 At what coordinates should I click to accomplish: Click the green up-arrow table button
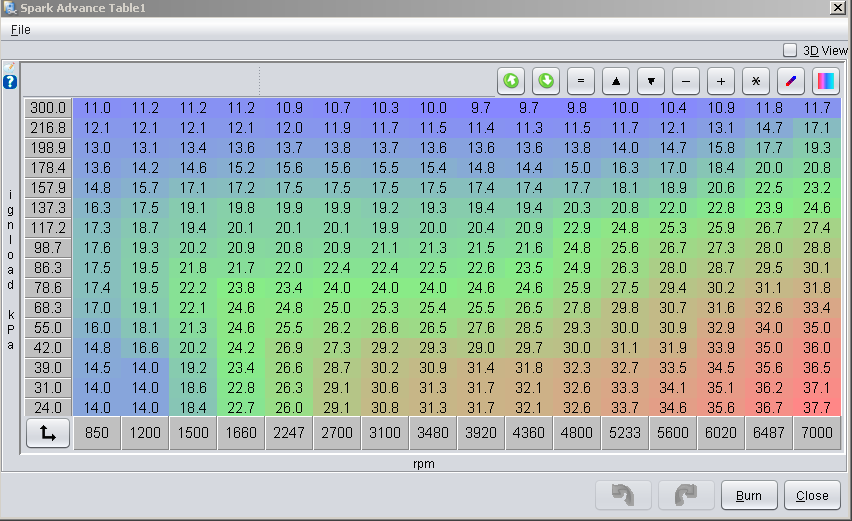click(x=512, y=80)
